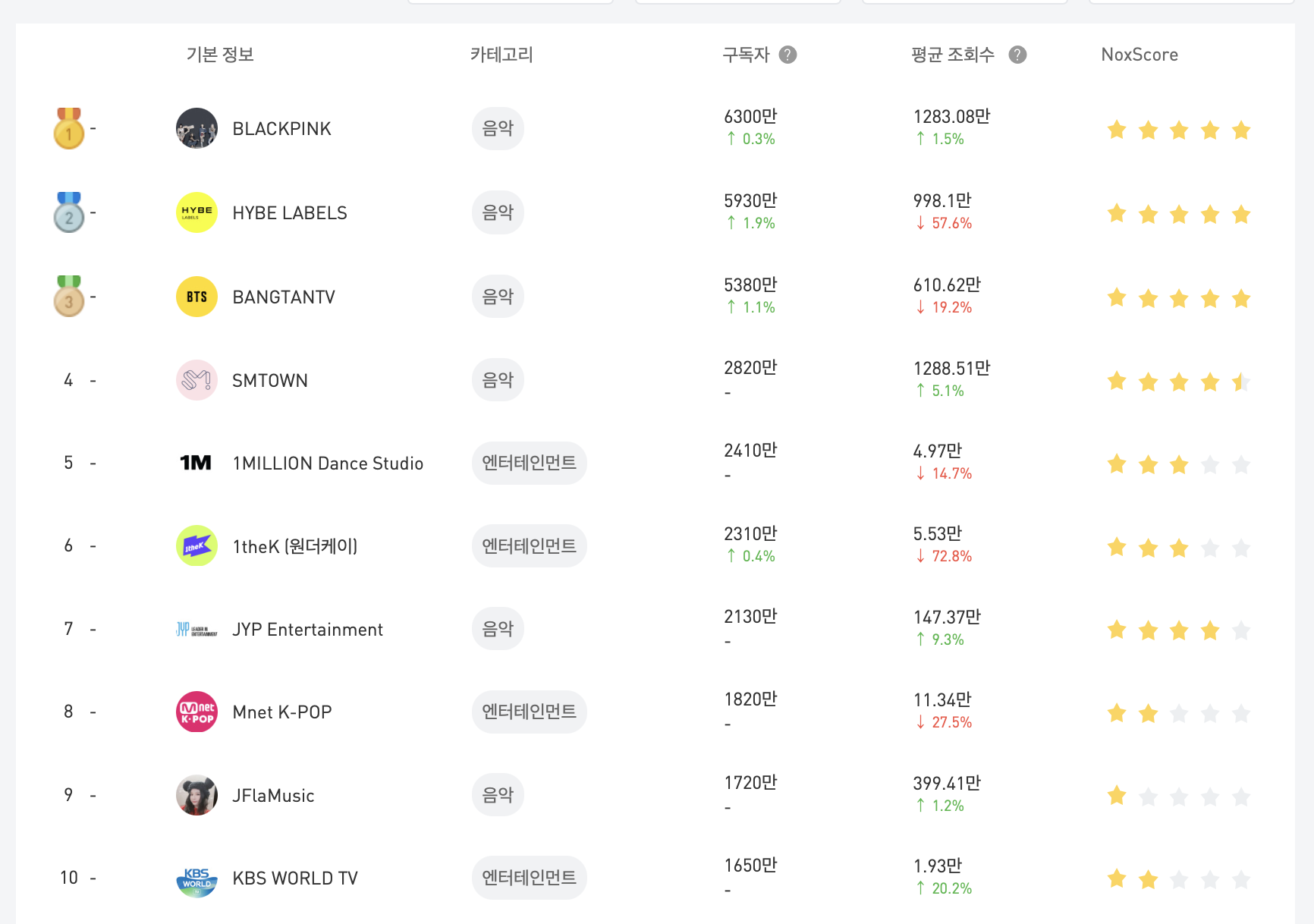Open BLACKPINK channel avatar
Screen dimensions: 1314x924
(196, 128)
